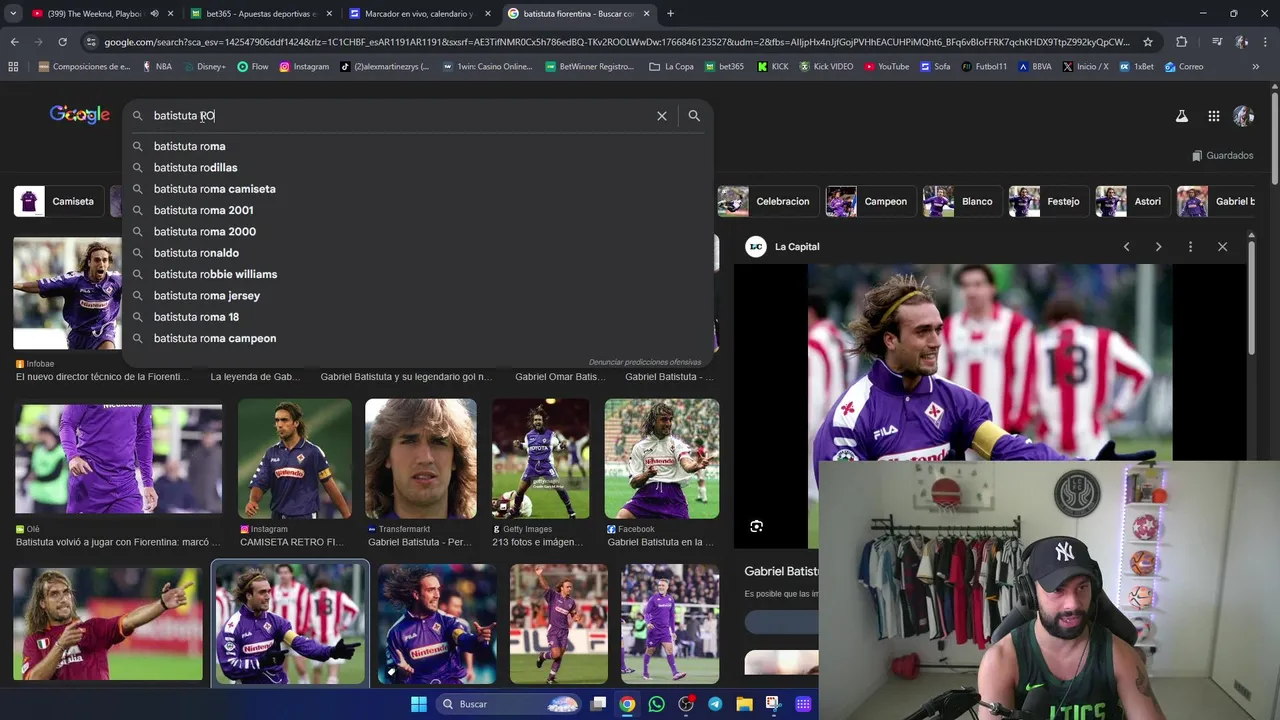Open the Transfermarkt Batistuta portrait thumbnail
Screen dimensions: 1280x720
click(x=421, y=459)
